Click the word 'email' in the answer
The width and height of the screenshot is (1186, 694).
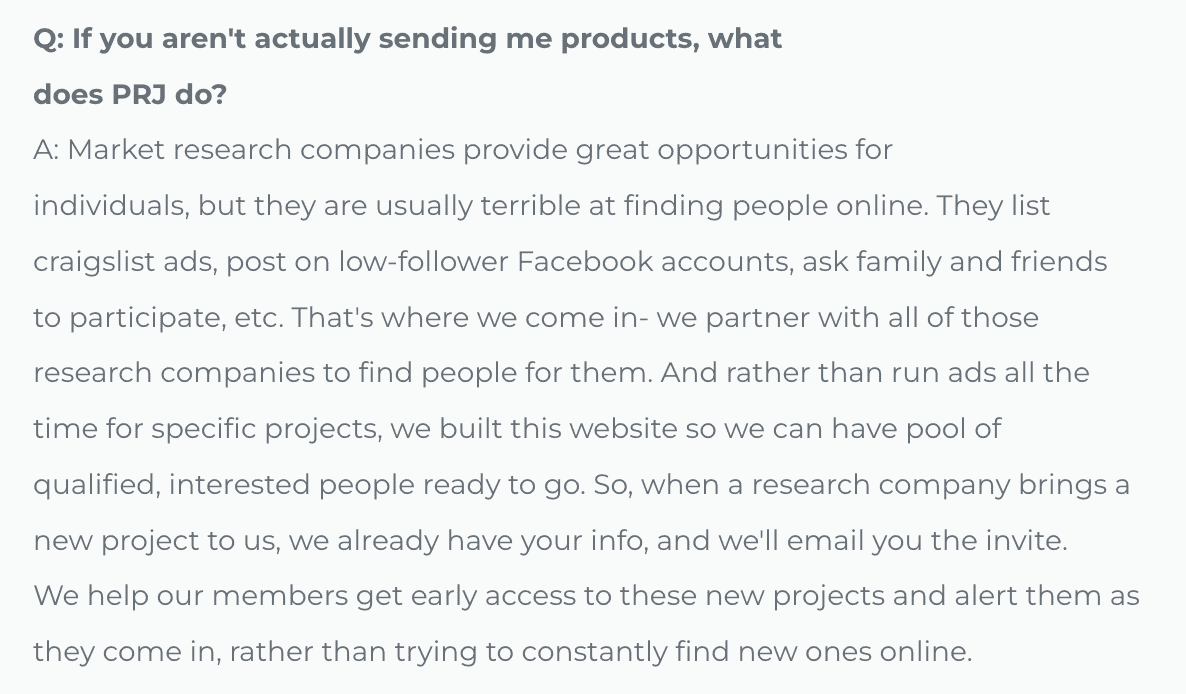tap(825, 541)
